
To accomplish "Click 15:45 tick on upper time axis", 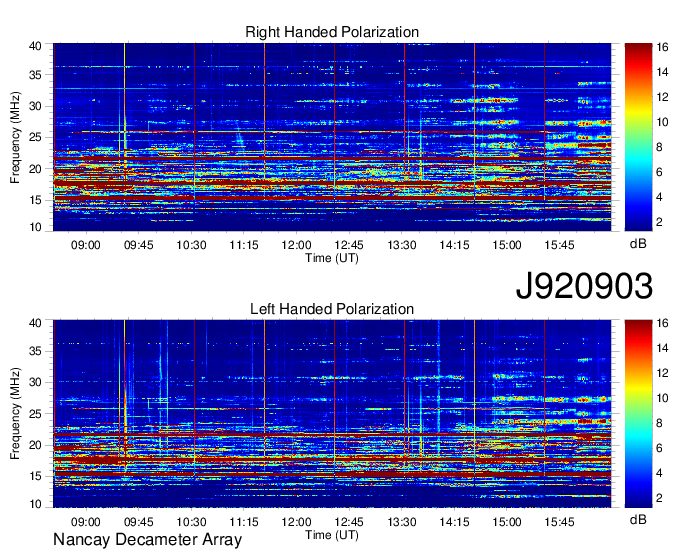I will click(559, 245).
